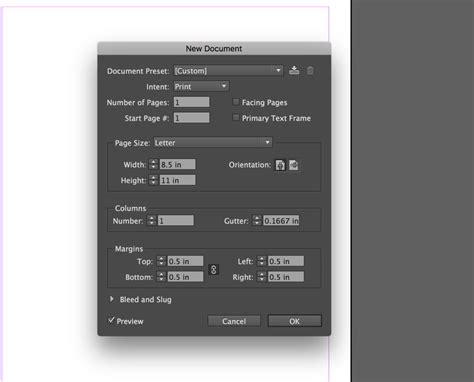Click the Number of Pages field

click(x=192, y=102)
